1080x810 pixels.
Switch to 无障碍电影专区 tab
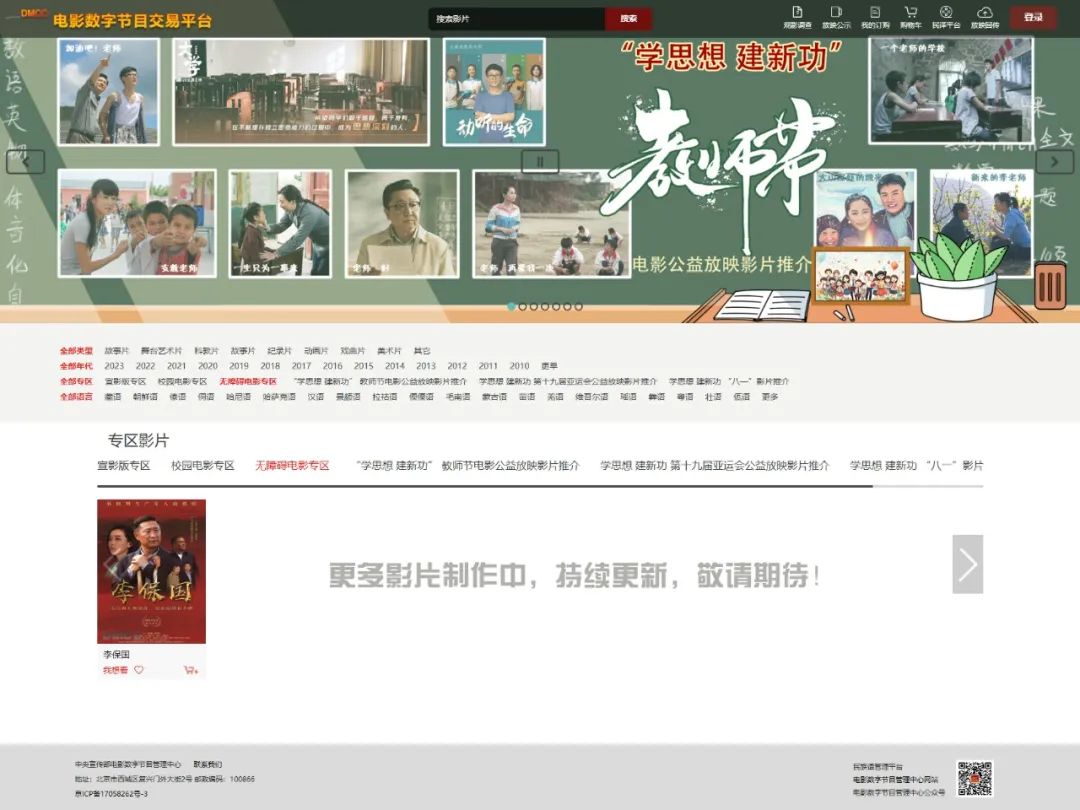point(292,466)
